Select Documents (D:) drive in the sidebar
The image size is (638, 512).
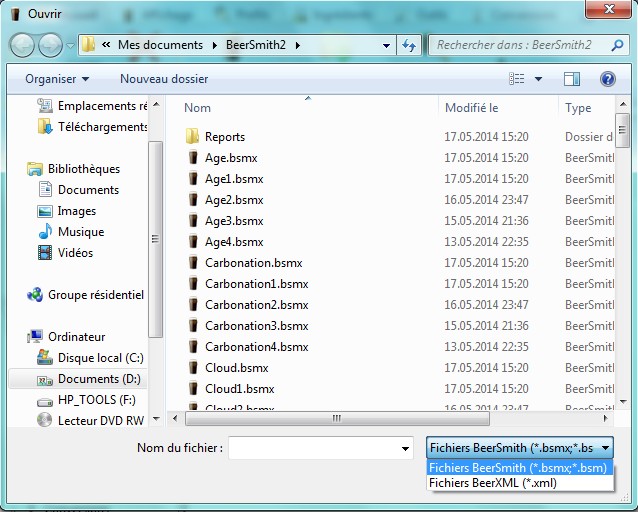click(x=99, y=379)
